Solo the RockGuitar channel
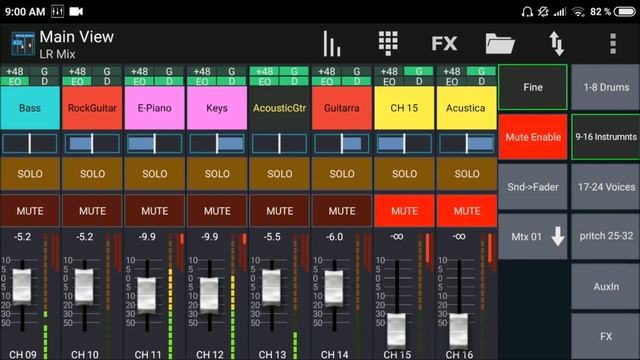Screen dimensions: 640x360 pos(92,173)
